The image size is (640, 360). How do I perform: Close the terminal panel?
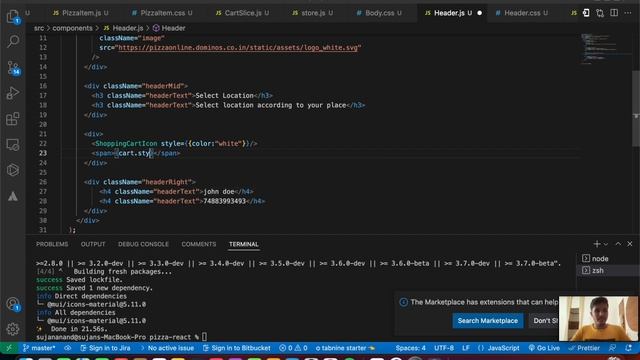point(630,244)
